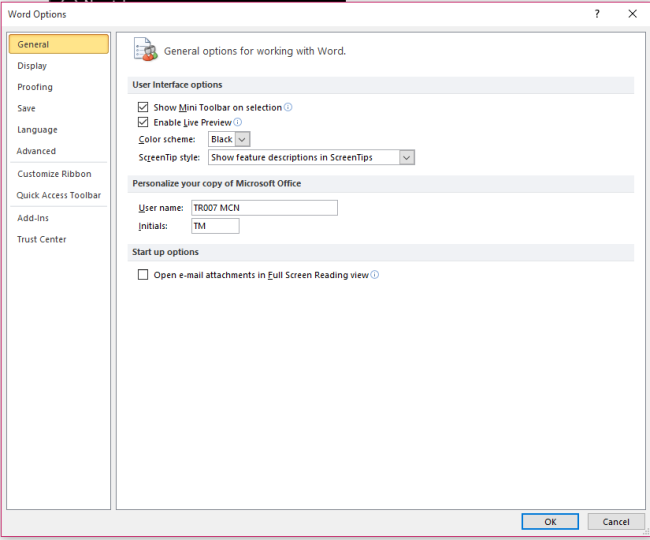
Task: Close the Word Options dialog
Action: pyautogui.click(x=632, y=14)
